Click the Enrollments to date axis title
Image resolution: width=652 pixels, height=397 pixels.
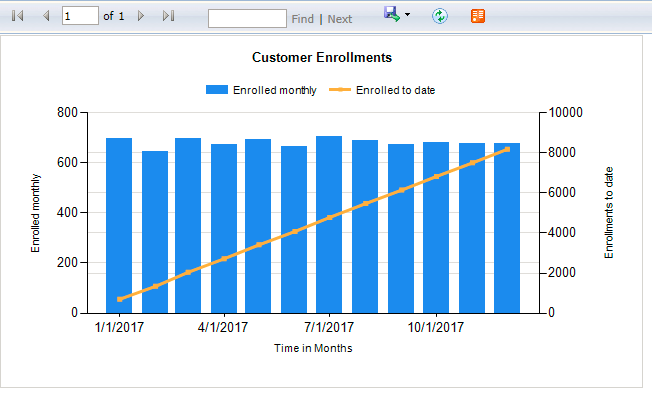[609, 212]
